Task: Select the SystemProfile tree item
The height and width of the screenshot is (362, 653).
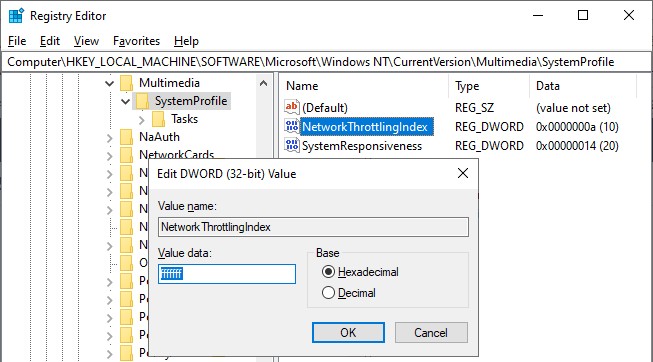Action: click(191, 101)
